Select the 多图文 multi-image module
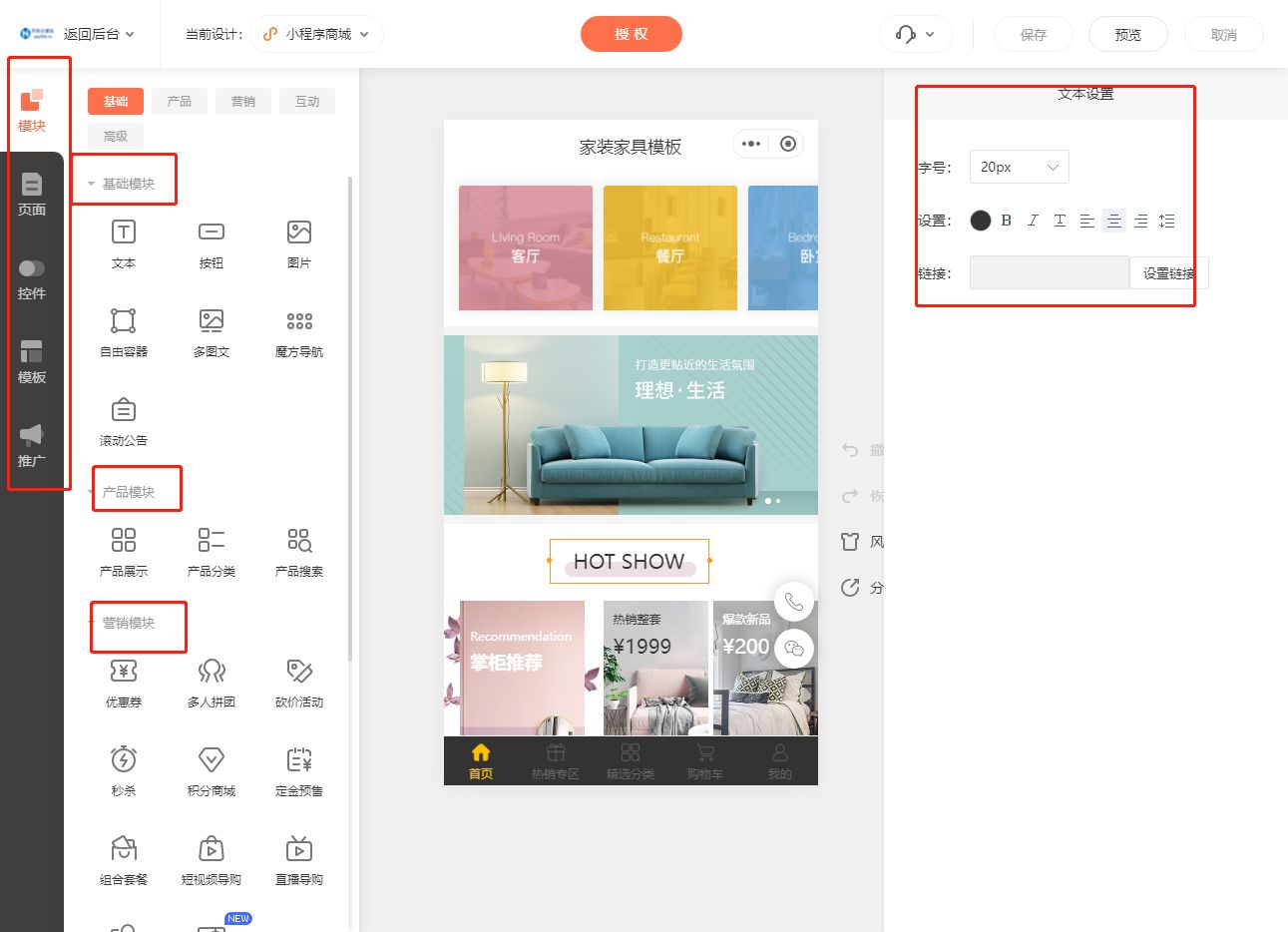The height and width of the screenshot is (932, 1288). tap(212, 332)
